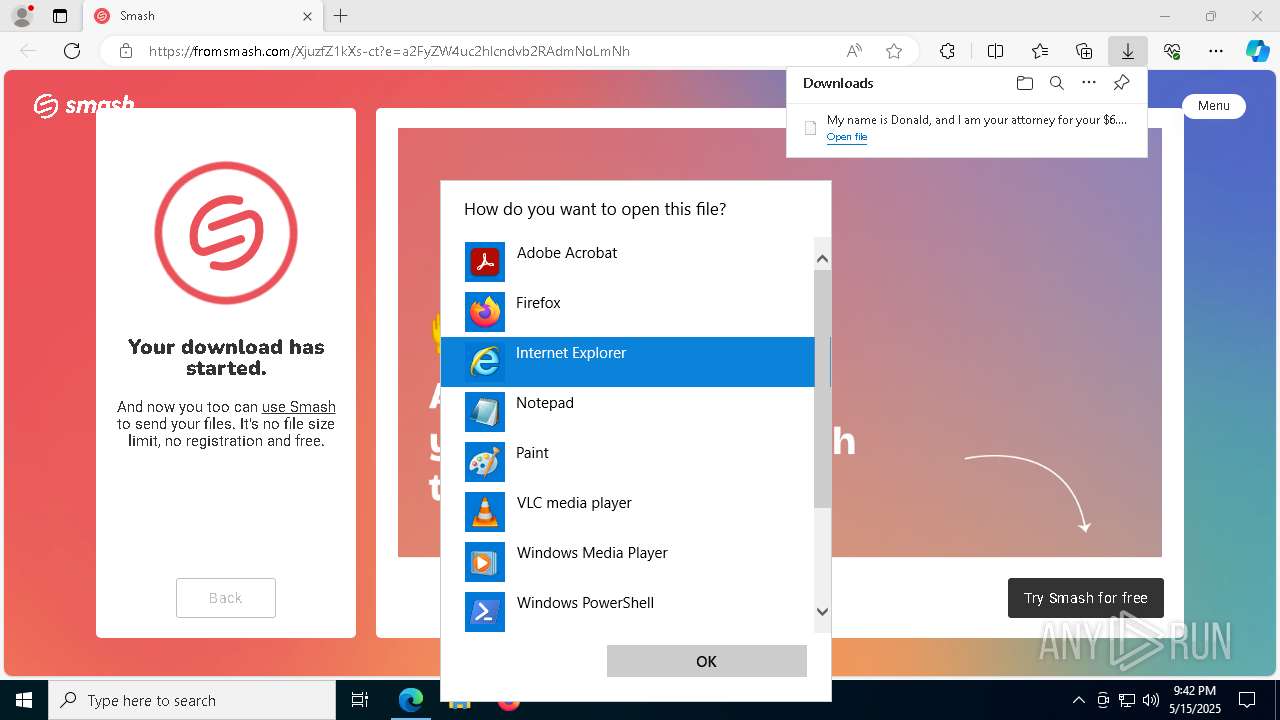Screen dimensions: 1280x720
Task: Open downloads folder from Downloads panel
Action: (x=1024, y=83)
